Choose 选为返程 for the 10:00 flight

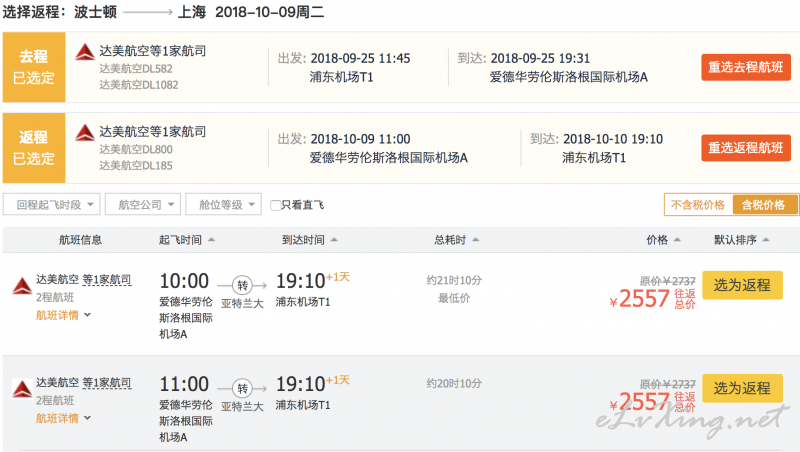[742, 285]
